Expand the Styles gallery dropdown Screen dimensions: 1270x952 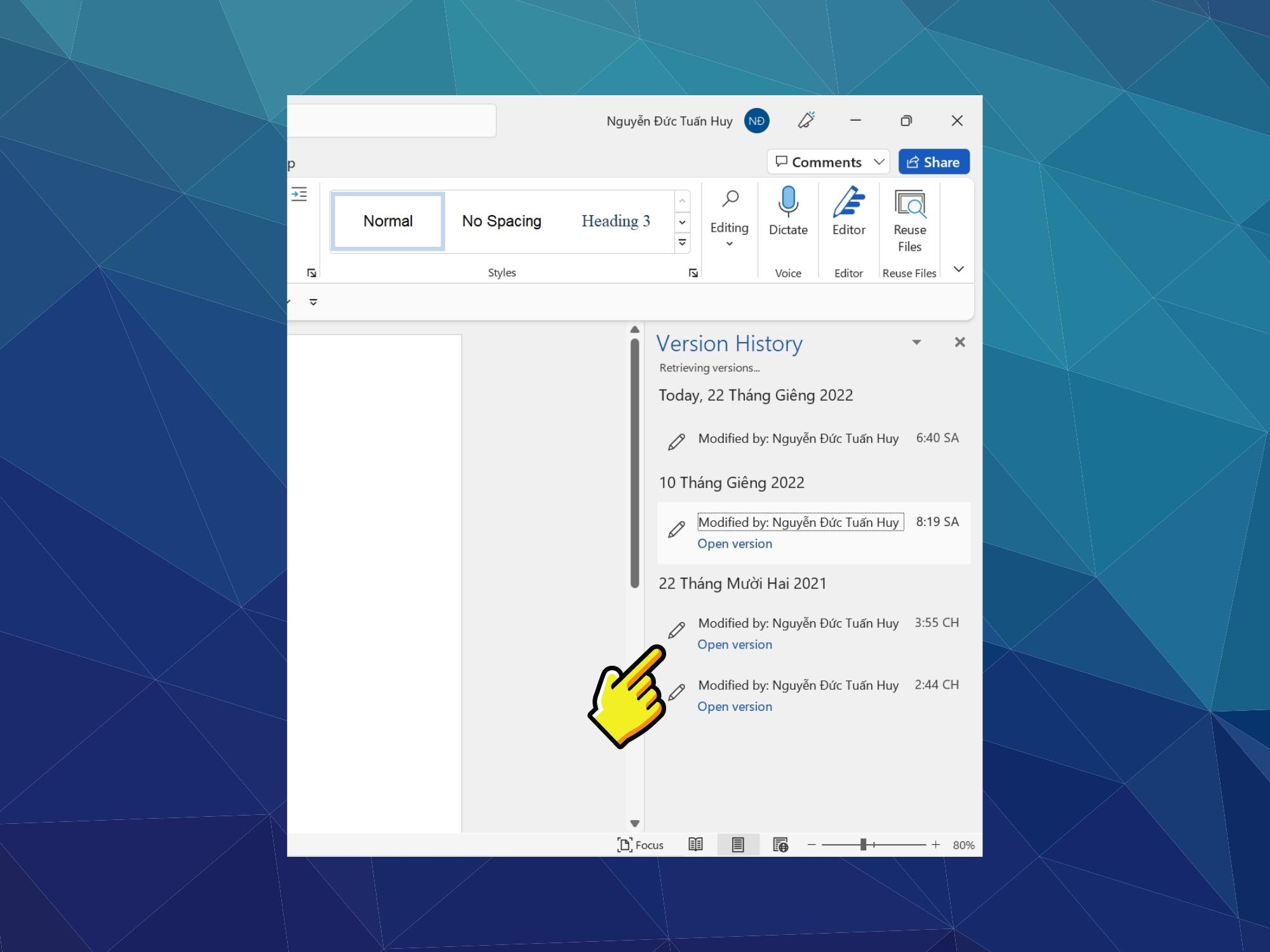tap(681, 243)
